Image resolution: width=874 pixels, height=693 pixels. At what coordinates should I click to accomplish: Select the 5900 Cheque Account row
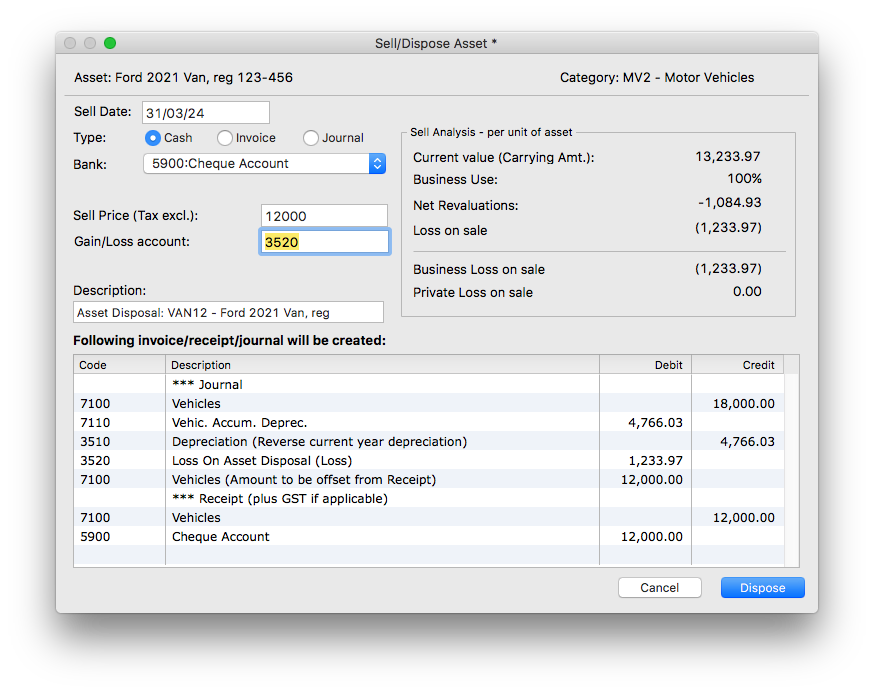429,536
